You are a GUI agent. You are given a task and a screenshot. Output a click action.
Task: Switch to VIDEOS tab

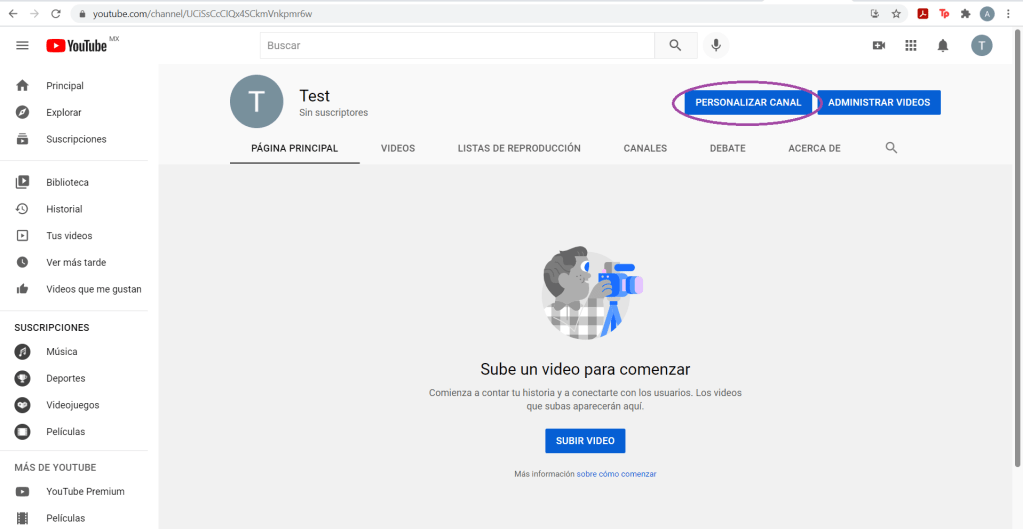click(398, 148)
